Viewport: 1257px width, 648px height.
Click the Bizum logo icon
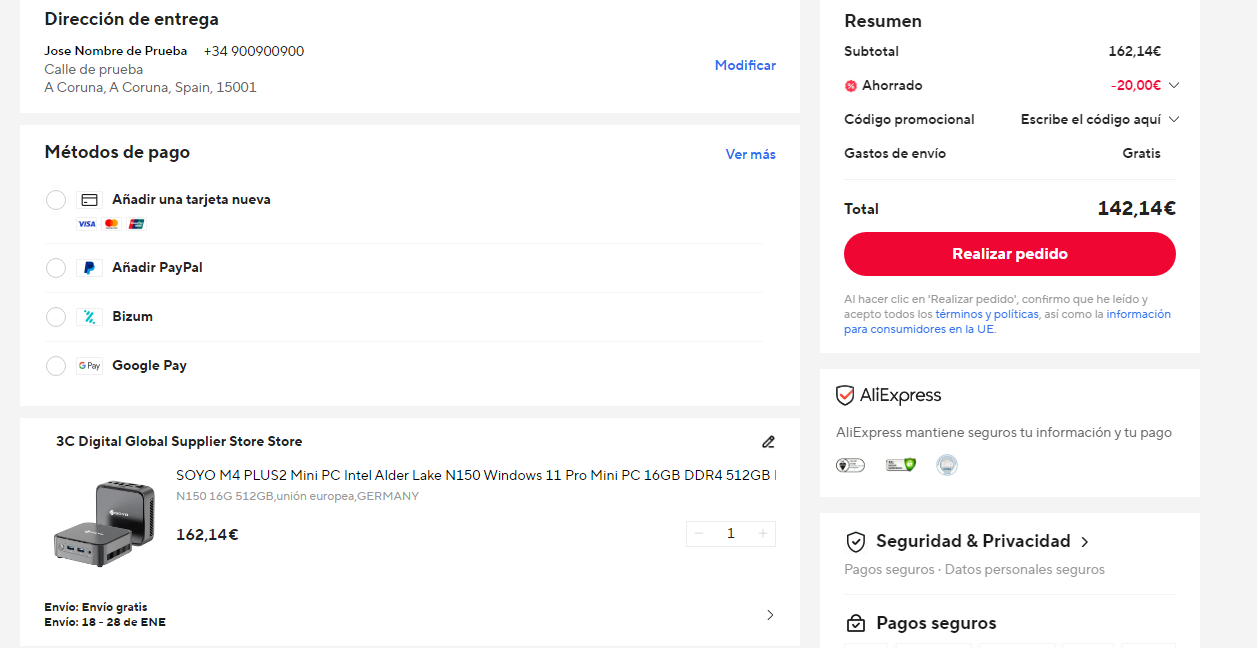click(89, 317)
